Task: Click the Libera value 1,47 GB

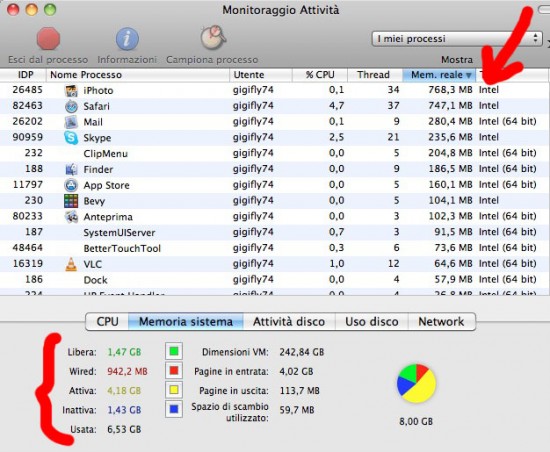Action: click(x=124, y=352)
